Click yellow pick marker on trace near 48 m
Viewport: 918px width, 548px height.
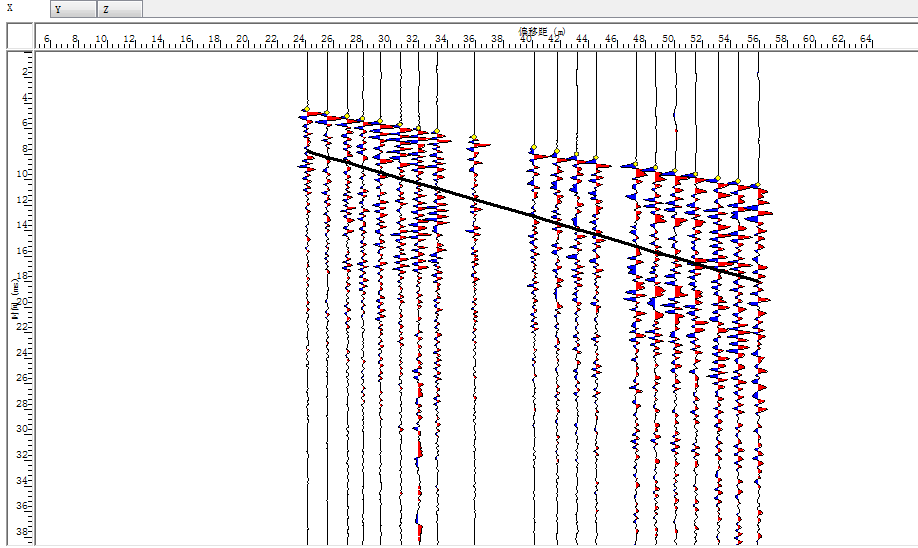click(x=635, y=163)
